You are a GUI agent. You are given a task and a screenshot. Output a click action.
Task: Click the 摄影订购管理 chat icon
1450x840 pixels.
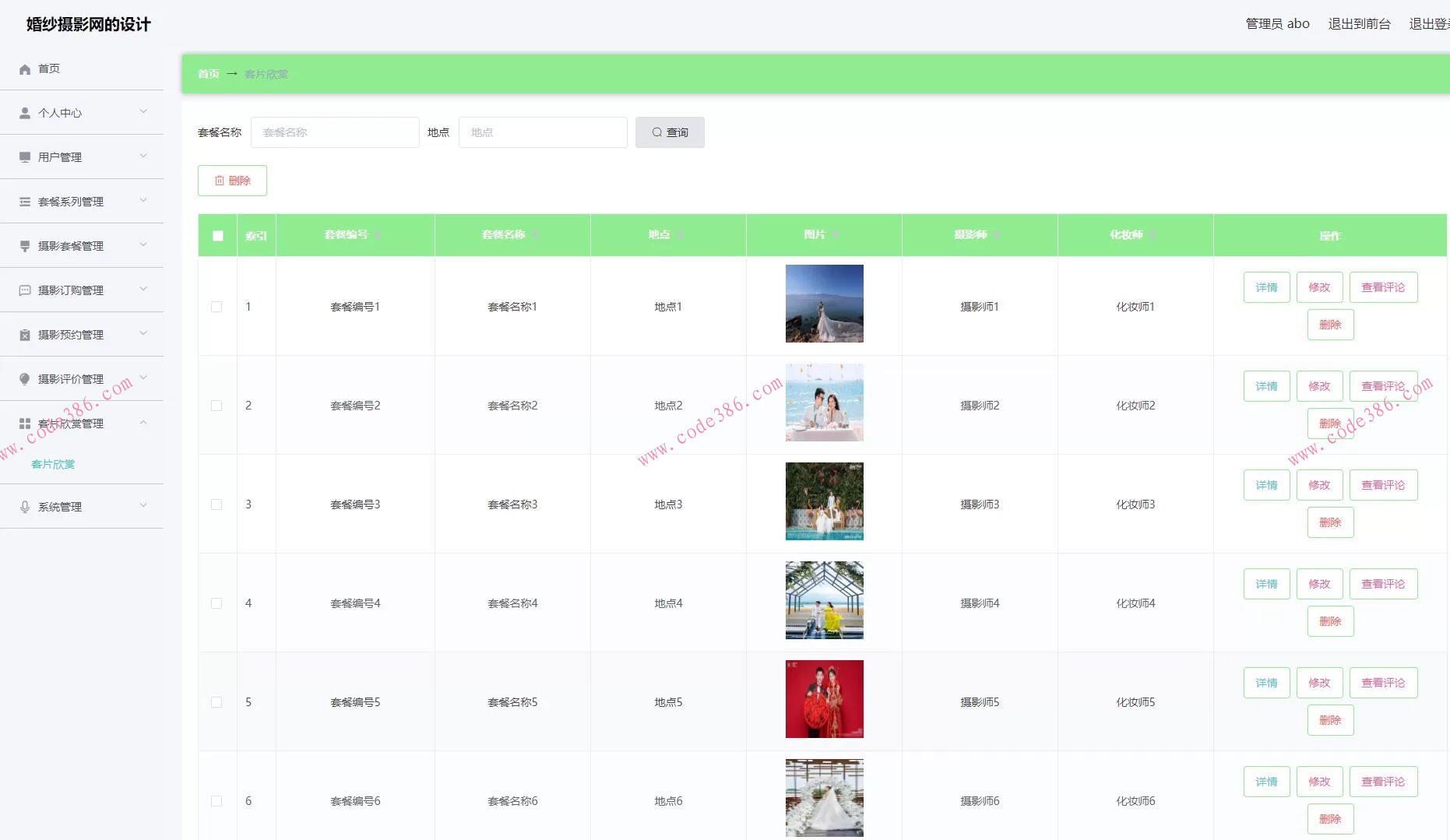[x=25, y=290]
